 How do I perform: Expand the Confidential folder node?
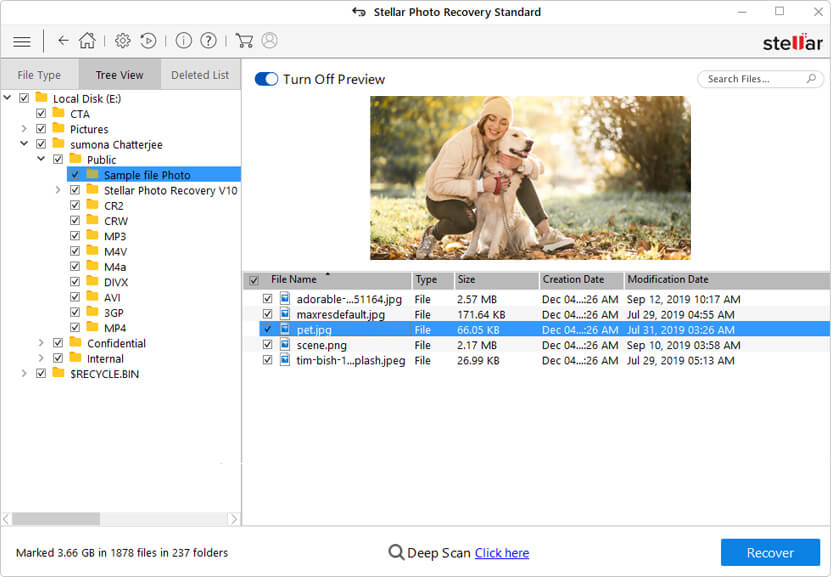pos(41,343)
